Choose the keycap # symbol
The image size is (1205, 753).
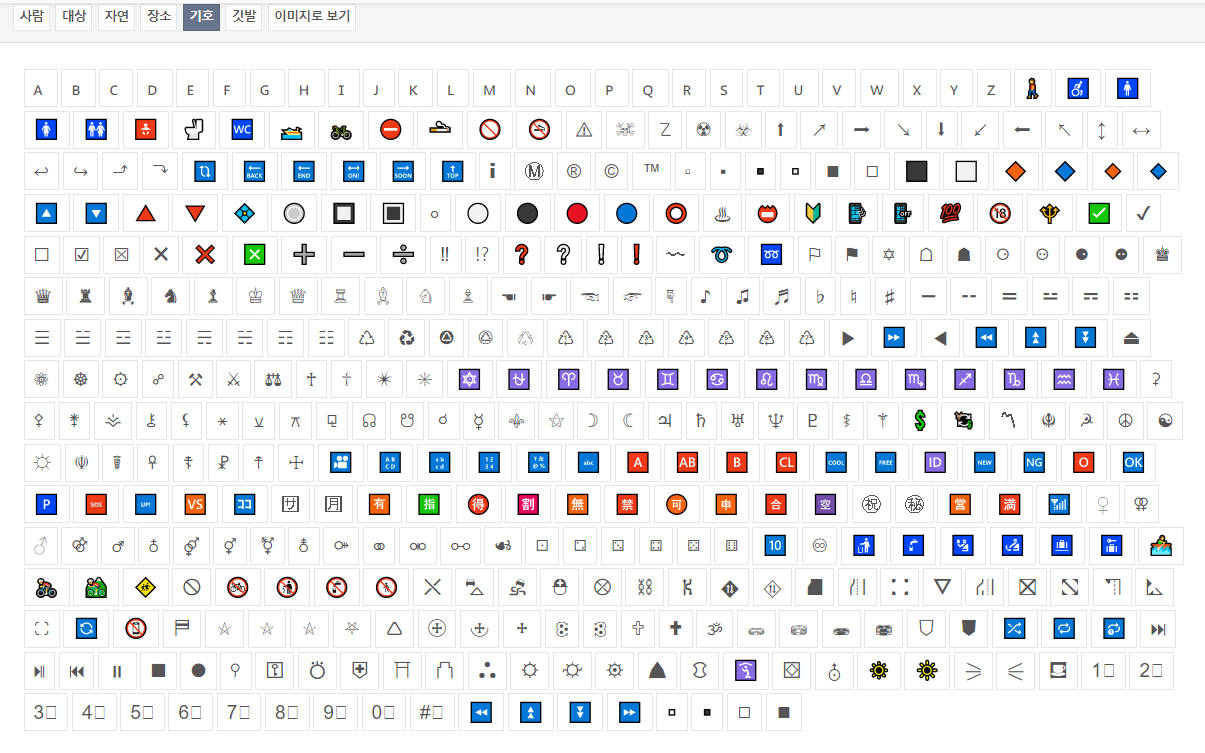[x=431, y=712]
